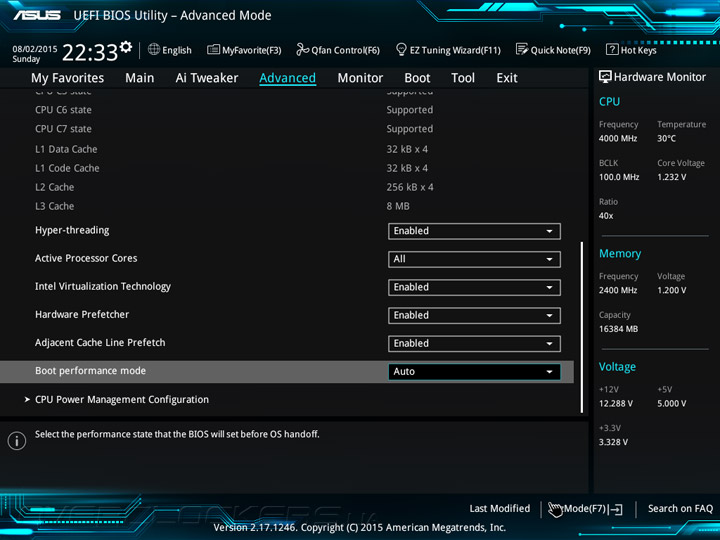This screenshot has width=720, height=540.
Task: Click the ASUS logo
Action: 37,15
